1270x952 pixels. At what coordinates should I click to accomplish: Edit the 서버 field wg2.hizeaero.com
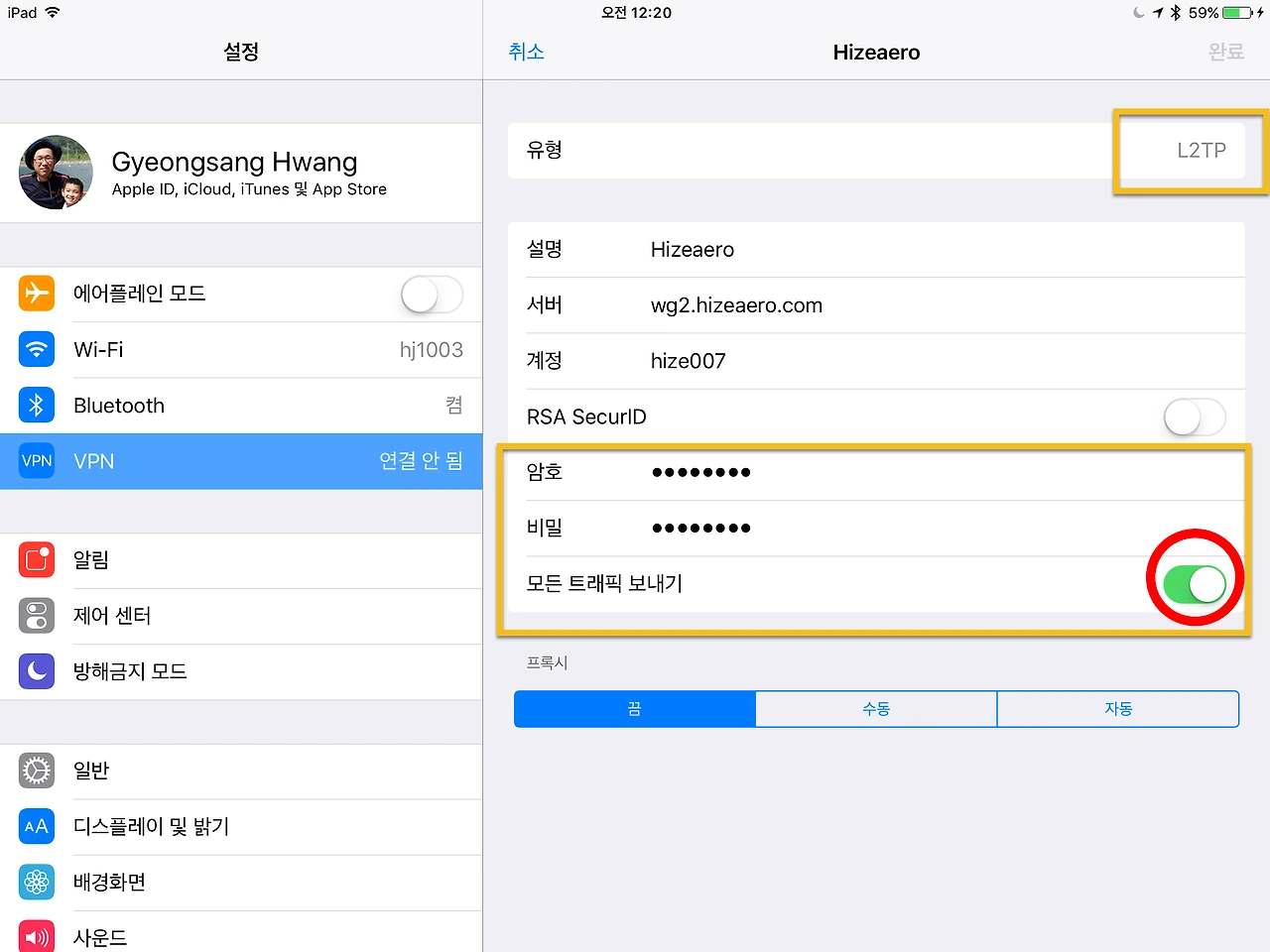click(876, 305)
